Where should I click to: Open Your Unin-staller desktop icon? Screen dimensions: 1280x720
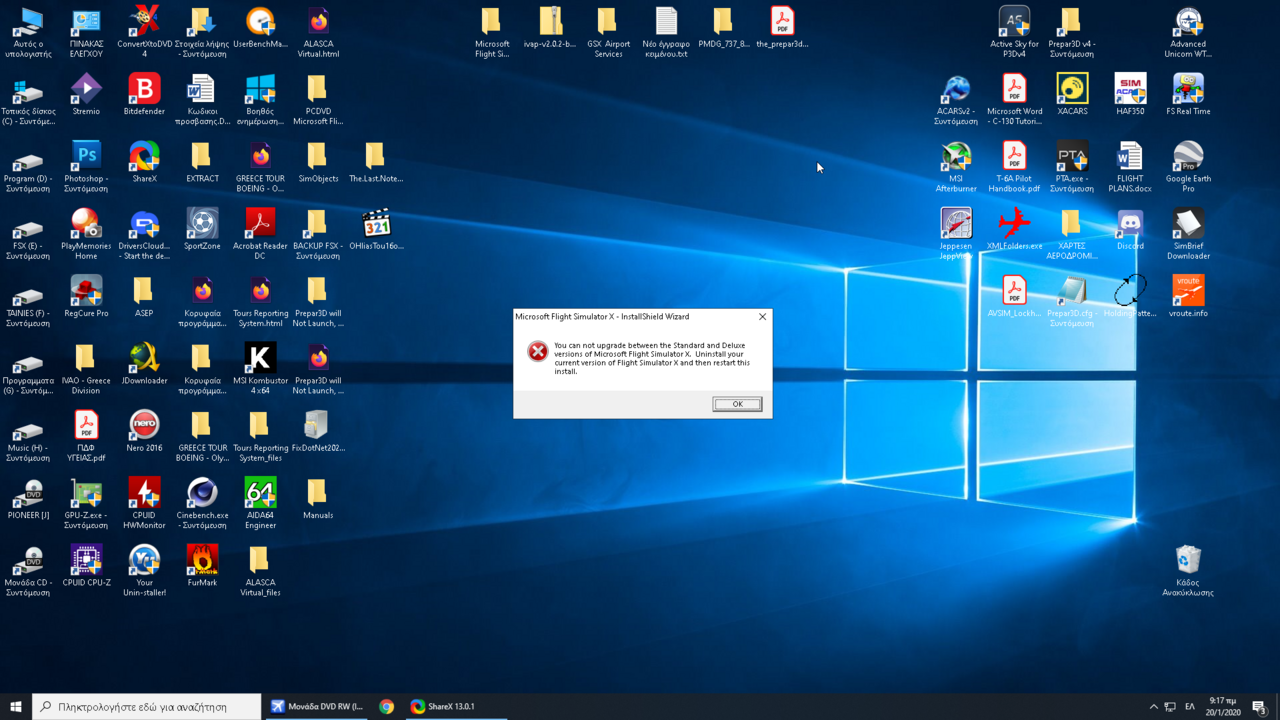pos(144,570)
